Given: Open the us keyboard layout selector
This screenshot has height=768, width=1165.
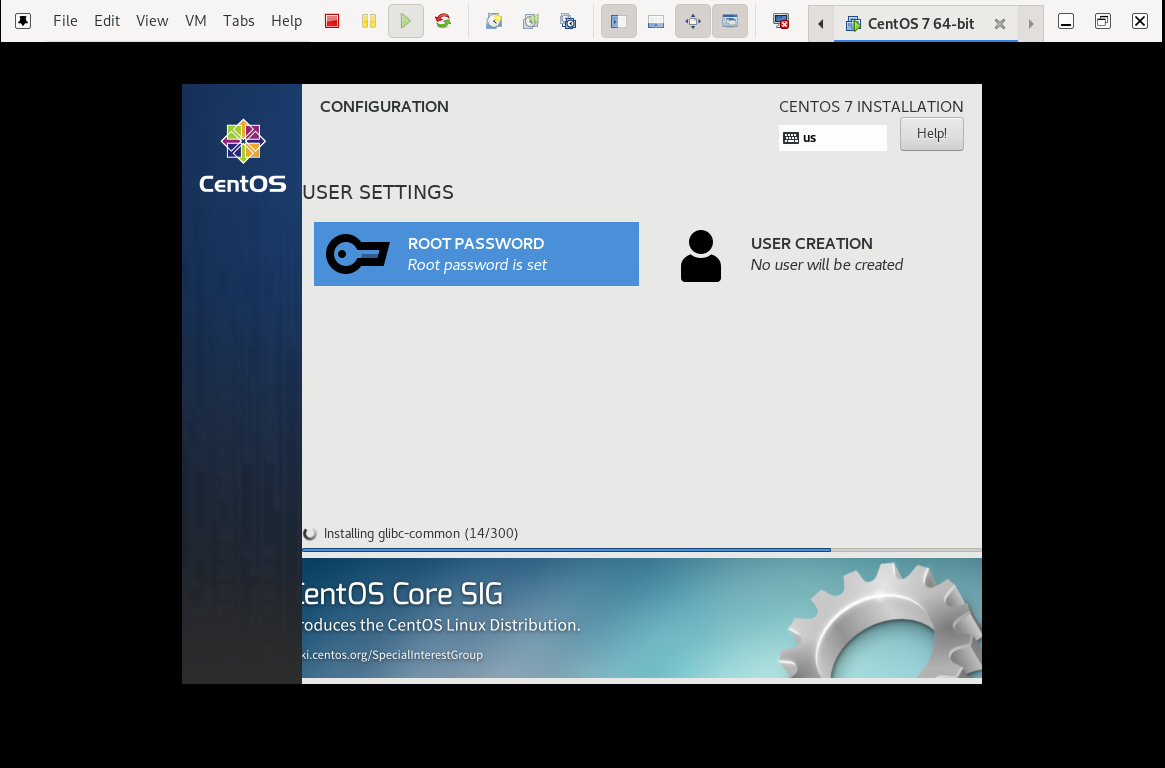Looking at the screenshot, I should click(833, 137).
